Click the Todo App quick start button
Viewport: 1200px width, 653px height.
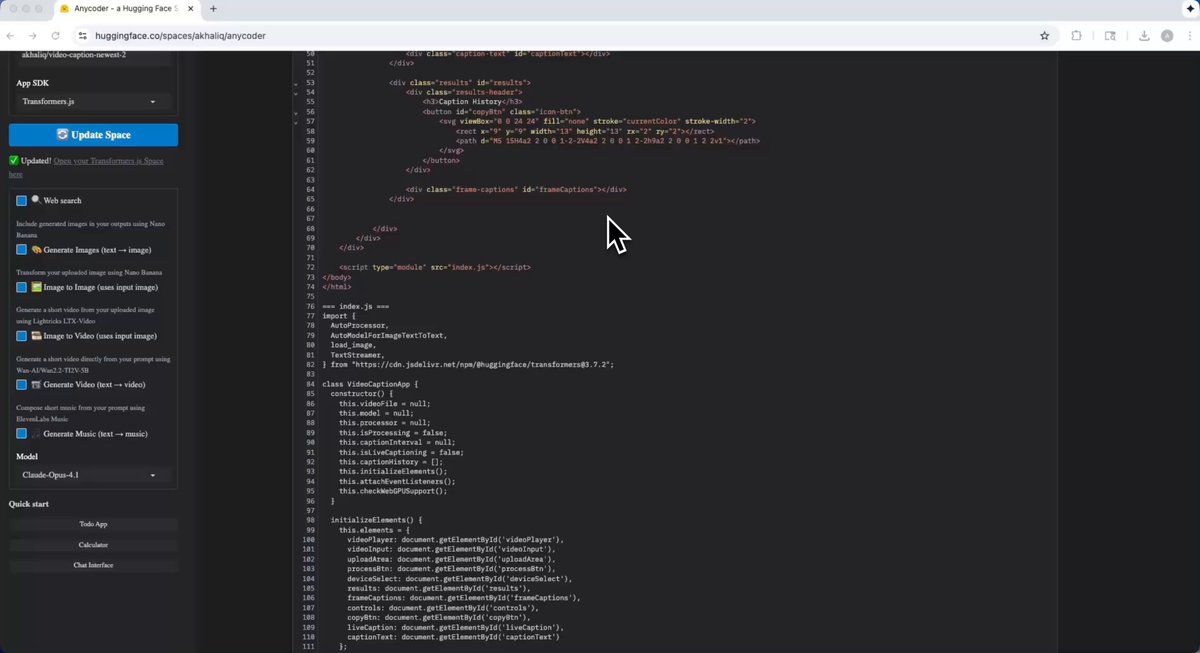93,524
